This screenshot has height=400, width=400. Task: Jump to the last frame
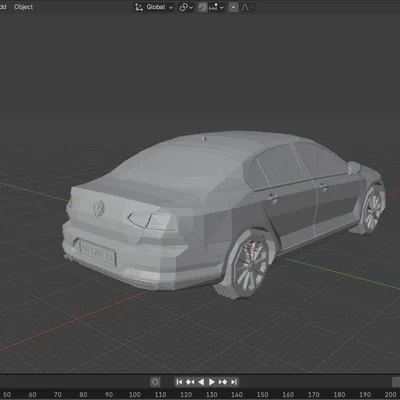pyautogui.click(x=234, y=382)
